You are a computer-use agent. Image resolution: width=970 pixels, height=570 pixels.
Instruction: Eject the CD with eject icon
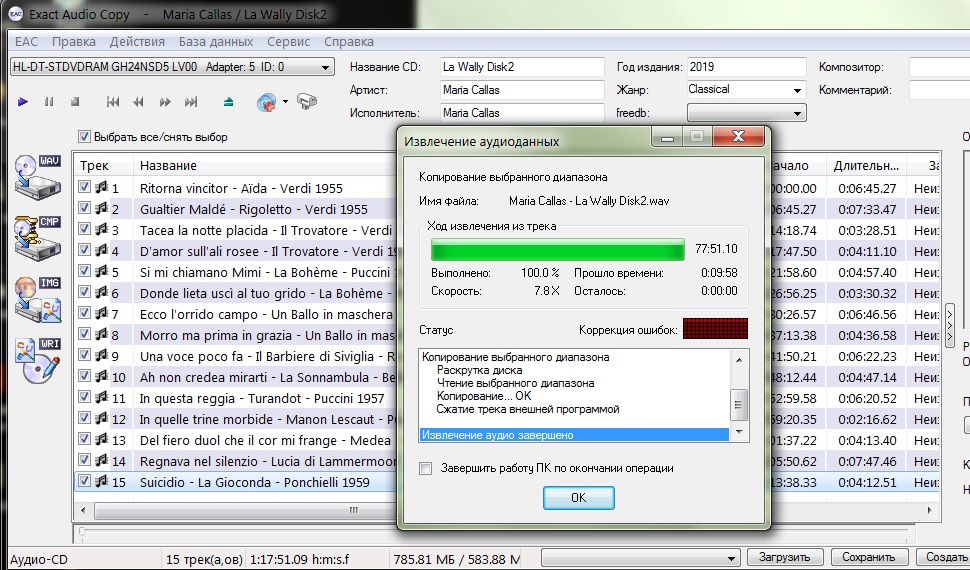pos(229,101)
